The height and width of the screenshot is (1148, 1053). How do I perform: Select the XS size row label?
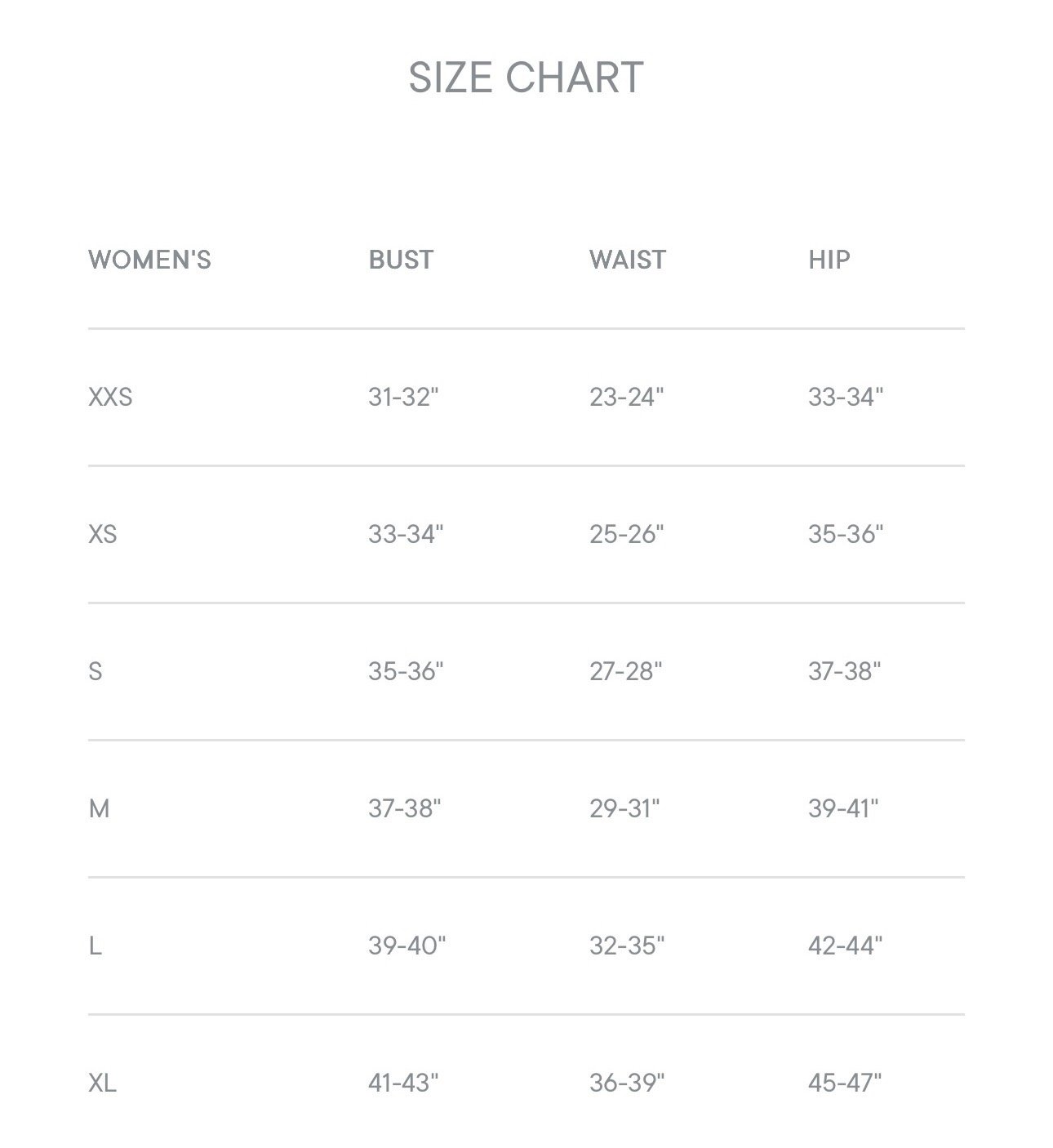pyautogui.click(x=103, y=534)
